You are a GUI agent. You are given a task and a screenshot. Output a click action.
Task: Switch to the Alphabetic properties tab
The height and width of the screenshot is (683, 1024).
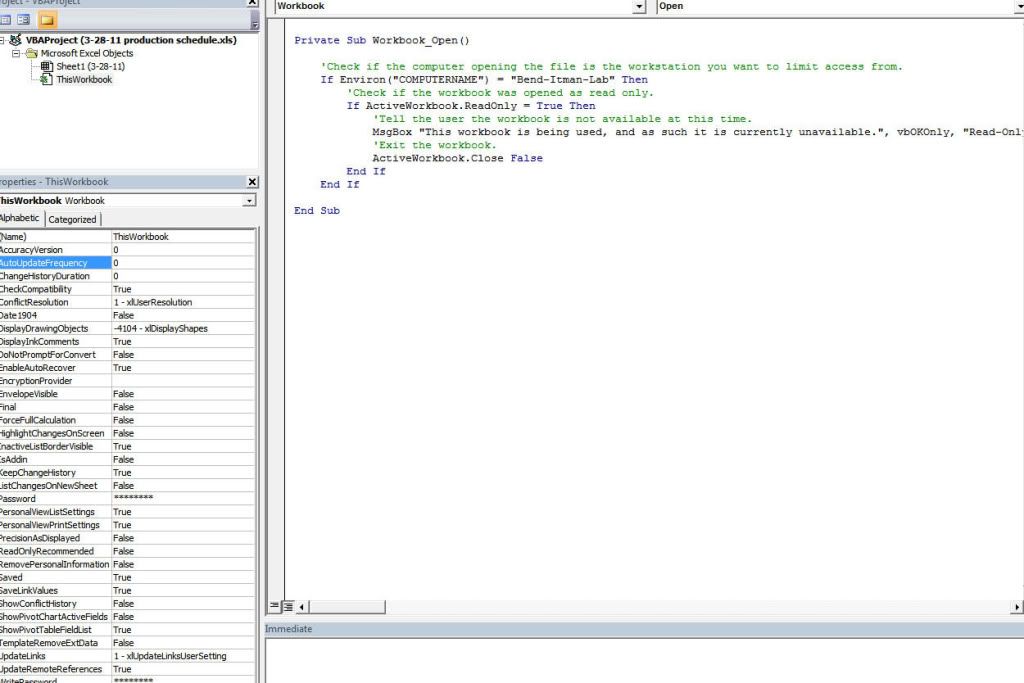[x=20, y=218]
